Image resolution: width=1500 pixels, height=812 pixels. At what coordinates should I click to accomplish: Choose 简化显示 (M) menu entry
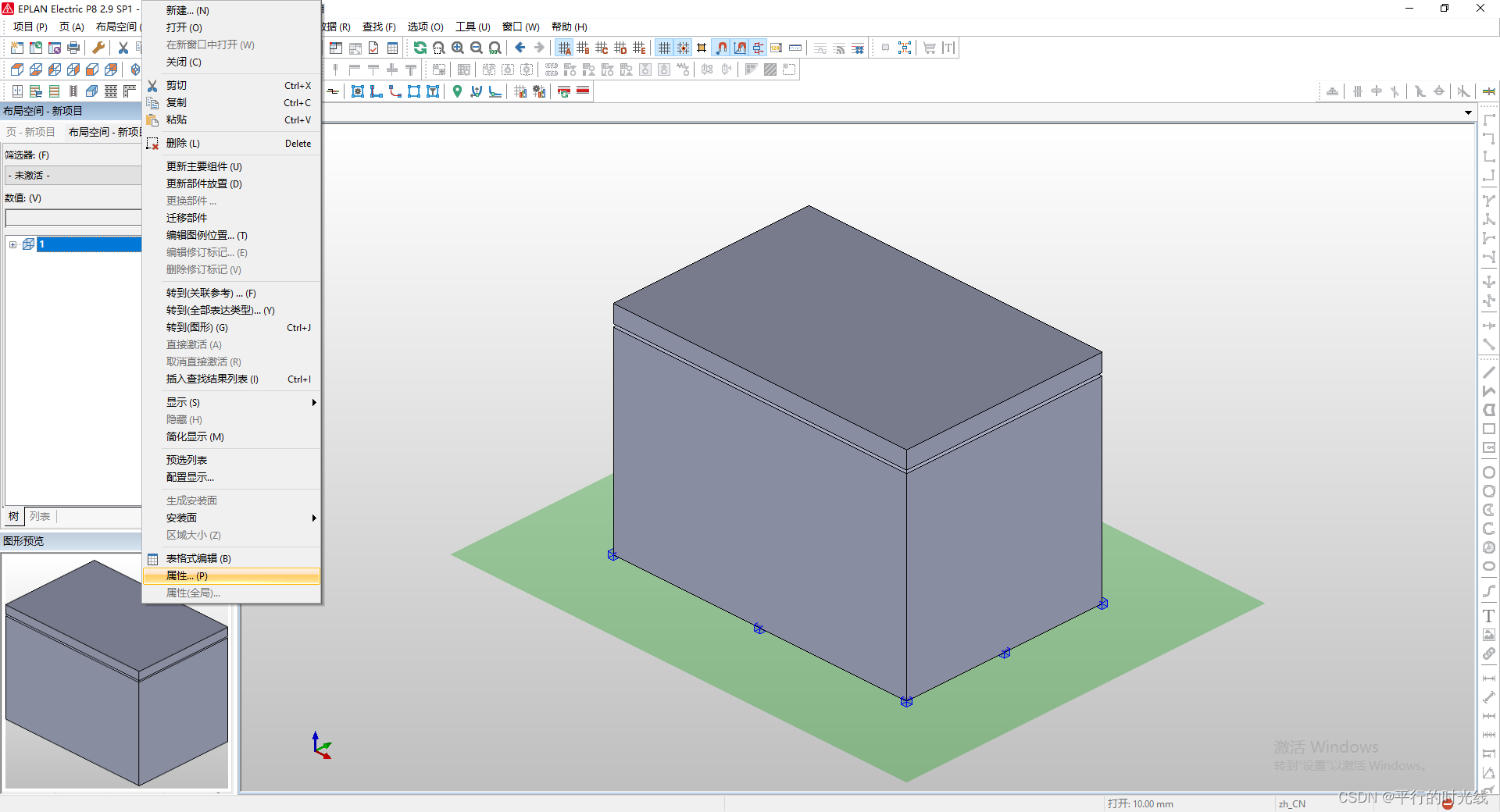click(232, 436)
